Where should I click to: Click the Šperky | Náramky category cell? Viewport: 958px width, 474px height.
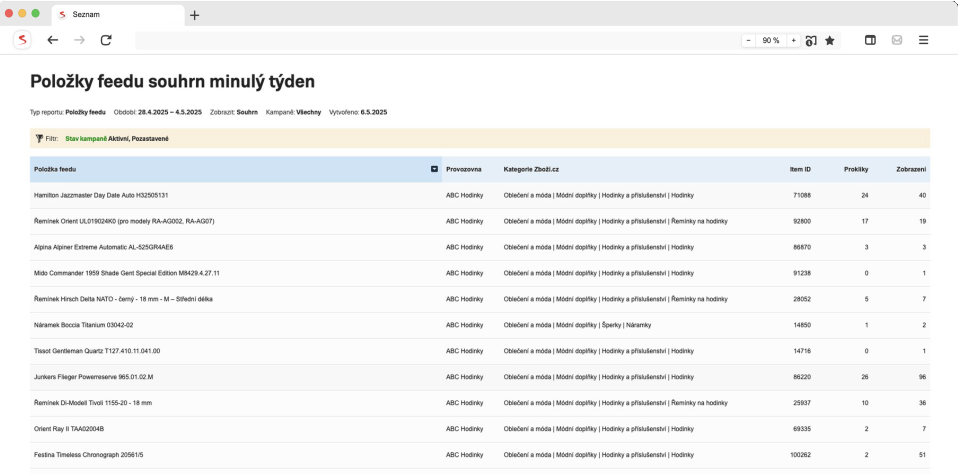577,325
